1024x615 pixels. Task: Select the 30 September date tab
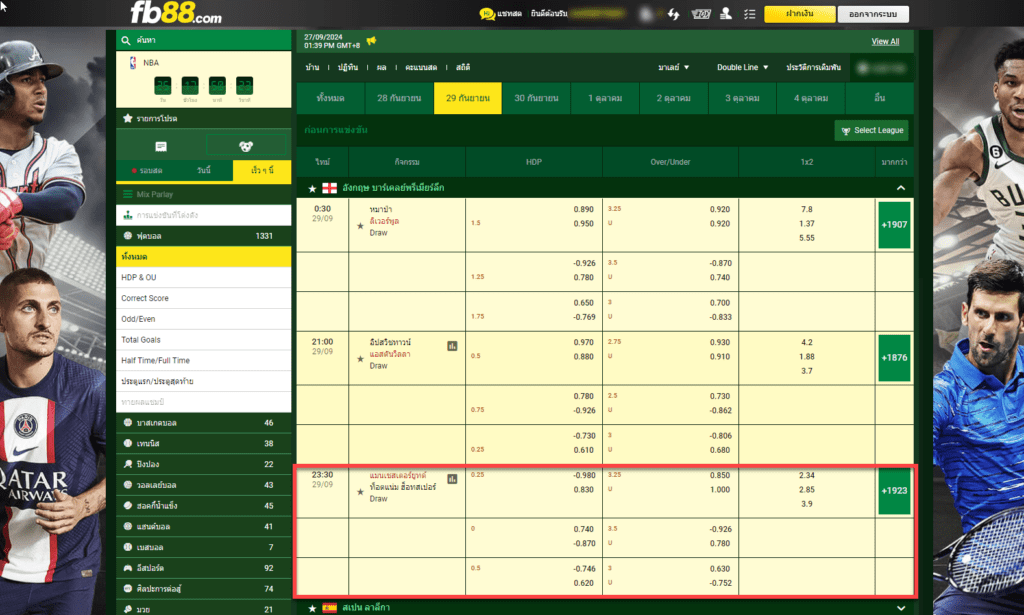coord(536,98)
